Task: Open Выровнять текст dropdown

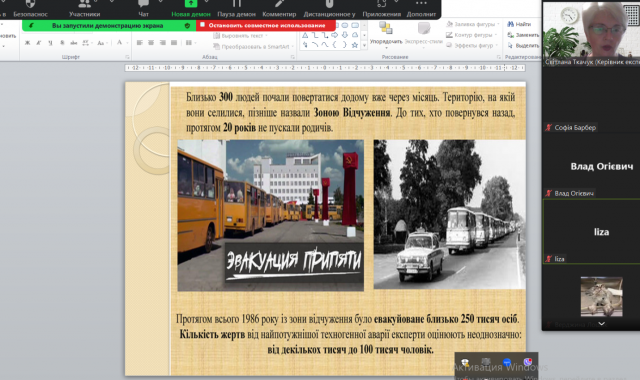Action: [240, 36]
